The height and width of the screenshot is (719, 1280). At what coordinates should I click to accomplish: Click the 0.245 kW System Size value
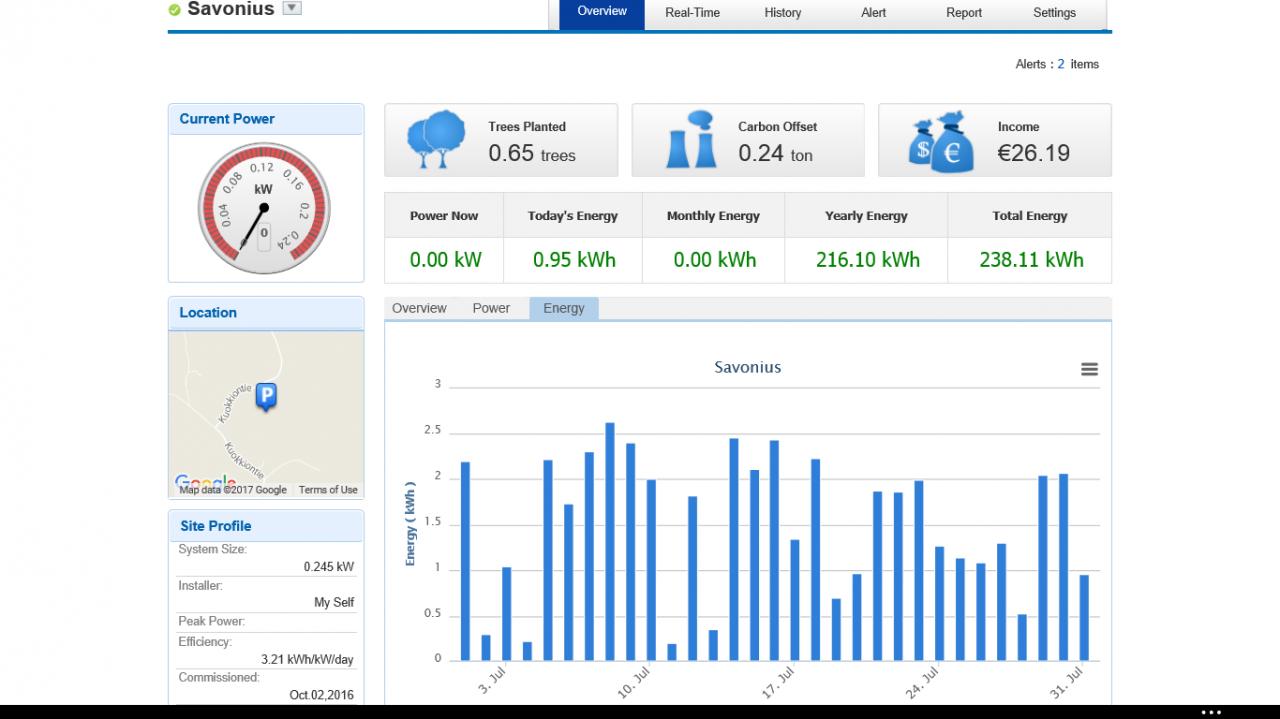click(x=329, y=567)
